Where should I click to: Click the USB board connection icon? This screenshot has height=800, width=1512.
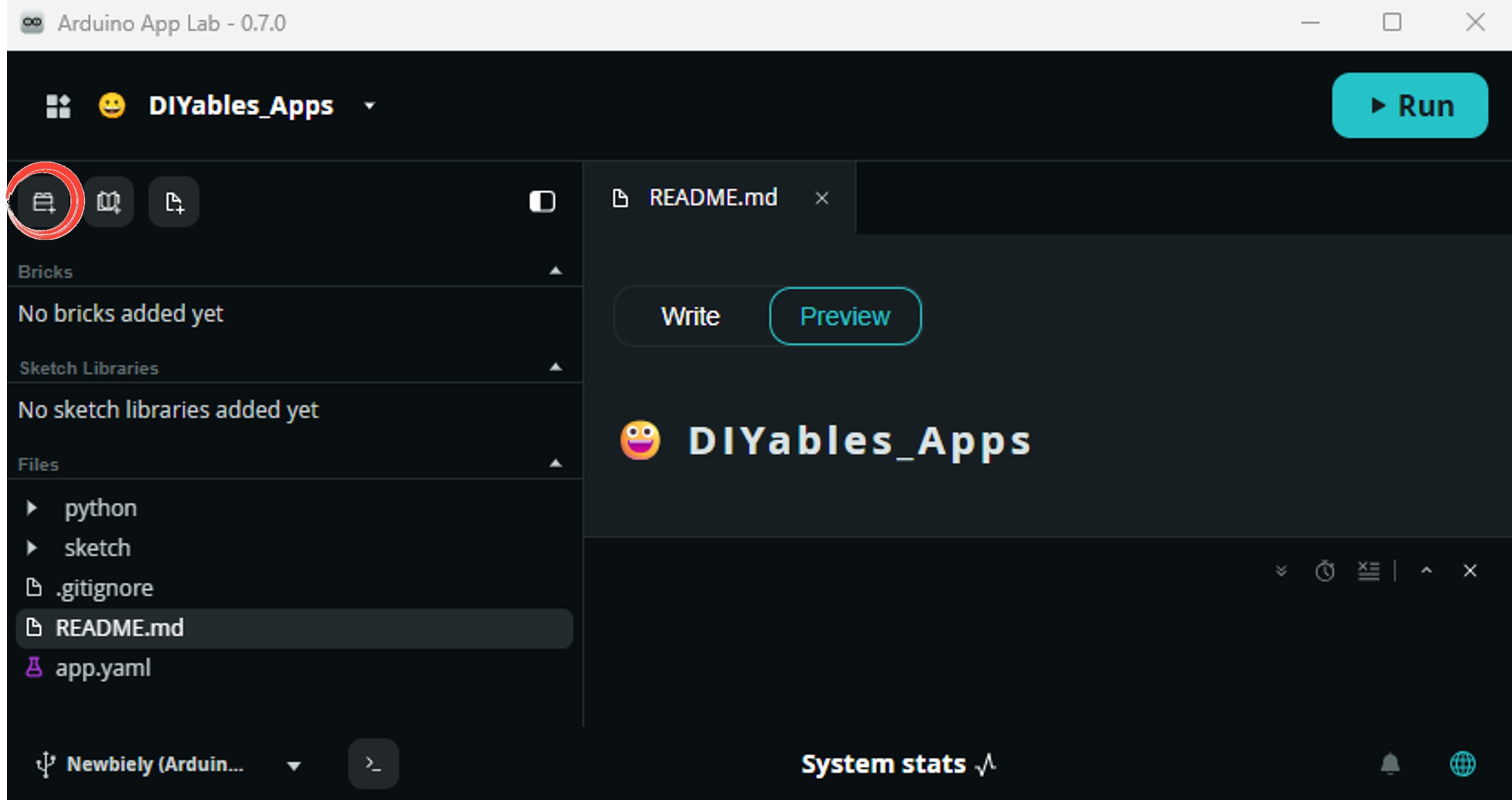point(45,765)
